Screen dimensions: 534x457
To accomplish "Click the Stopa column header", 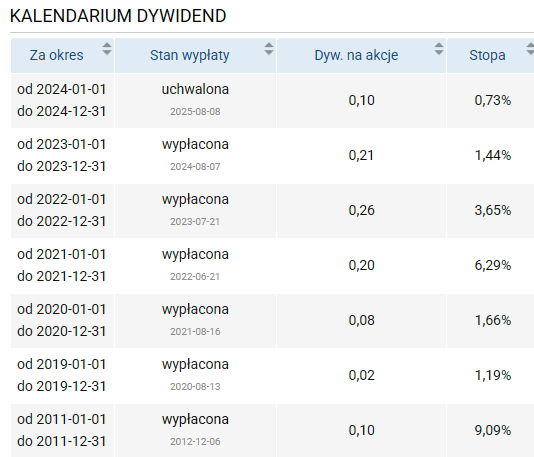I will [490, 55].
